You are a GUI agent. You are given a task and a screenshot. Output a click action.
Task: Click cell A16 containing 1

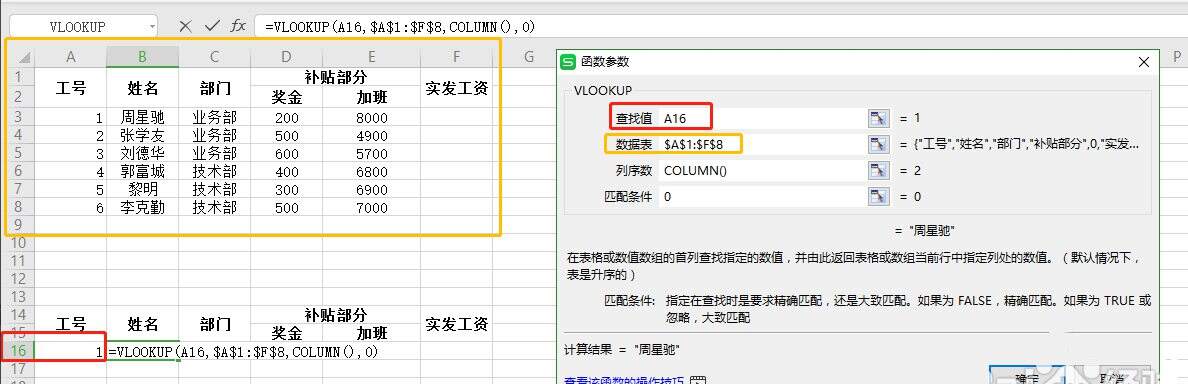70,351
